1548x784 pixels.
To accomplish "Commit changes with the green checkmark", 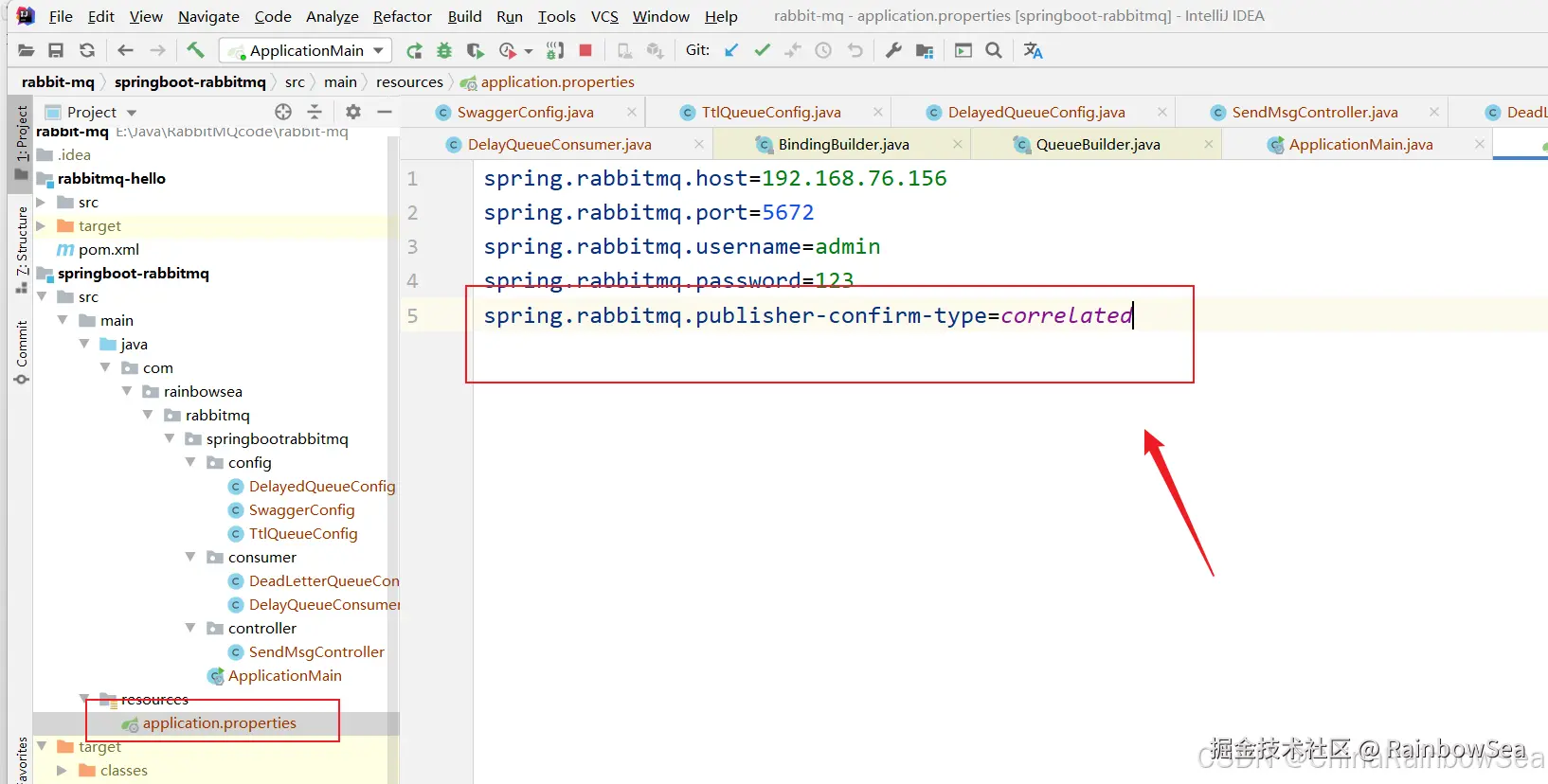I will pos(762,50).
